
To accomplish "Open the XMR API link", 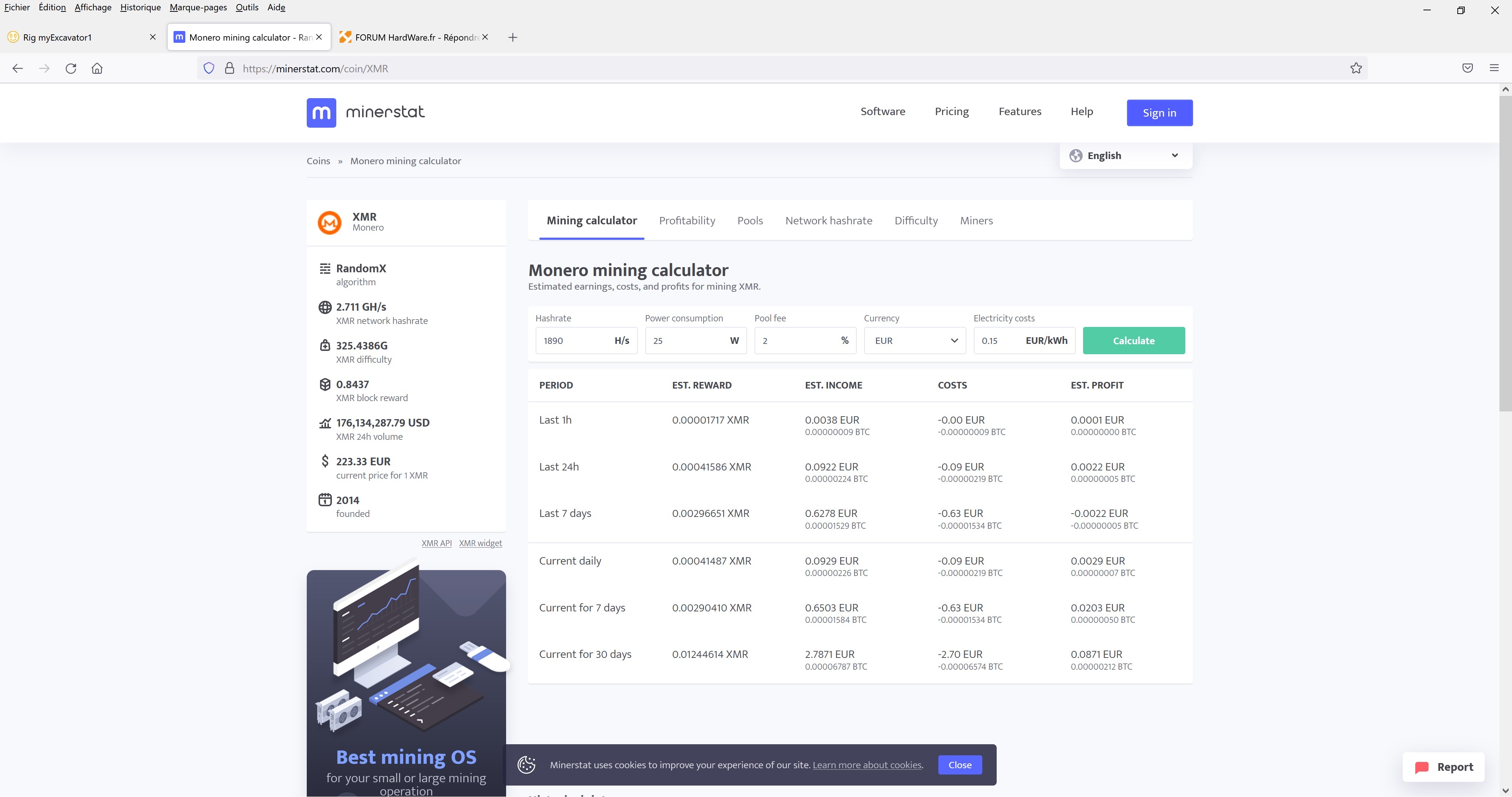I will pos(437,543).
